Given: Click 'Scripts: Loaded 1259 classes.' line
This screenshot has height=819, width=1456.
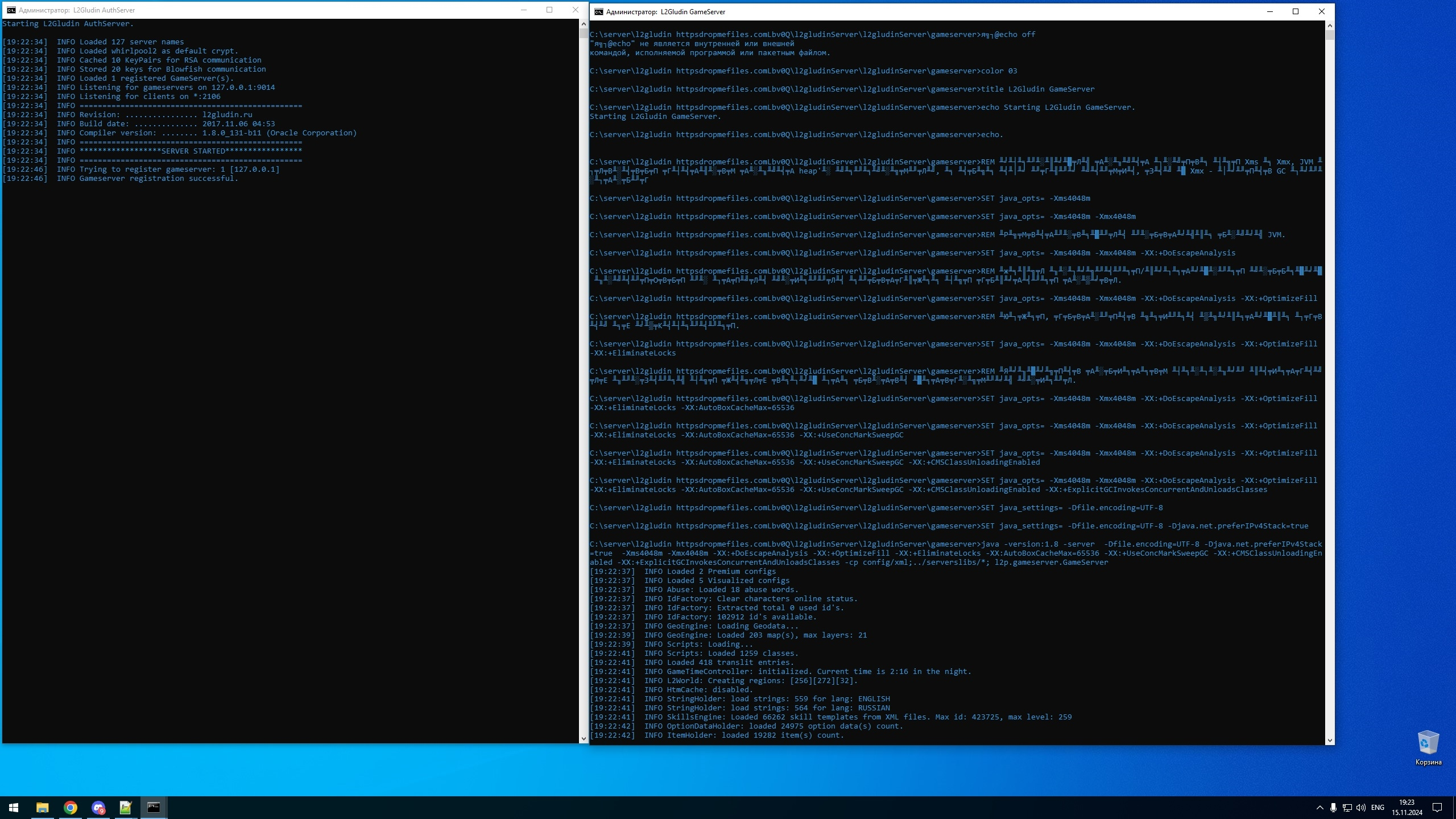Looking at the screenshot, I should [x=694, y=653].
